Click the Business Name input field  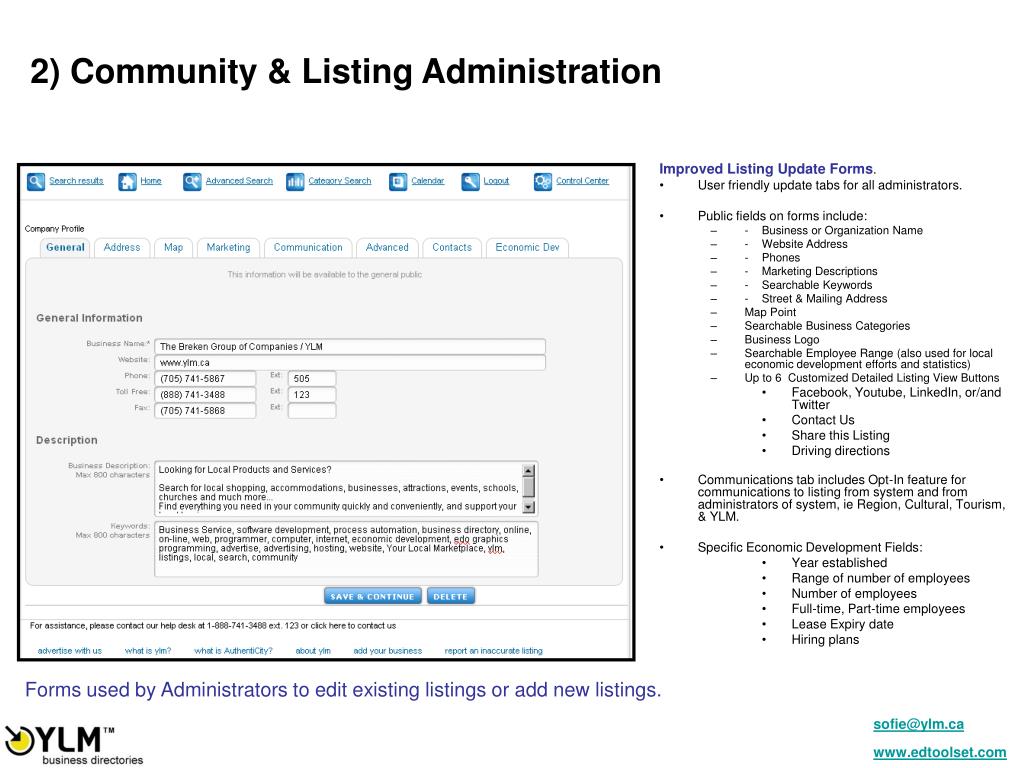(x=350, y=347)
